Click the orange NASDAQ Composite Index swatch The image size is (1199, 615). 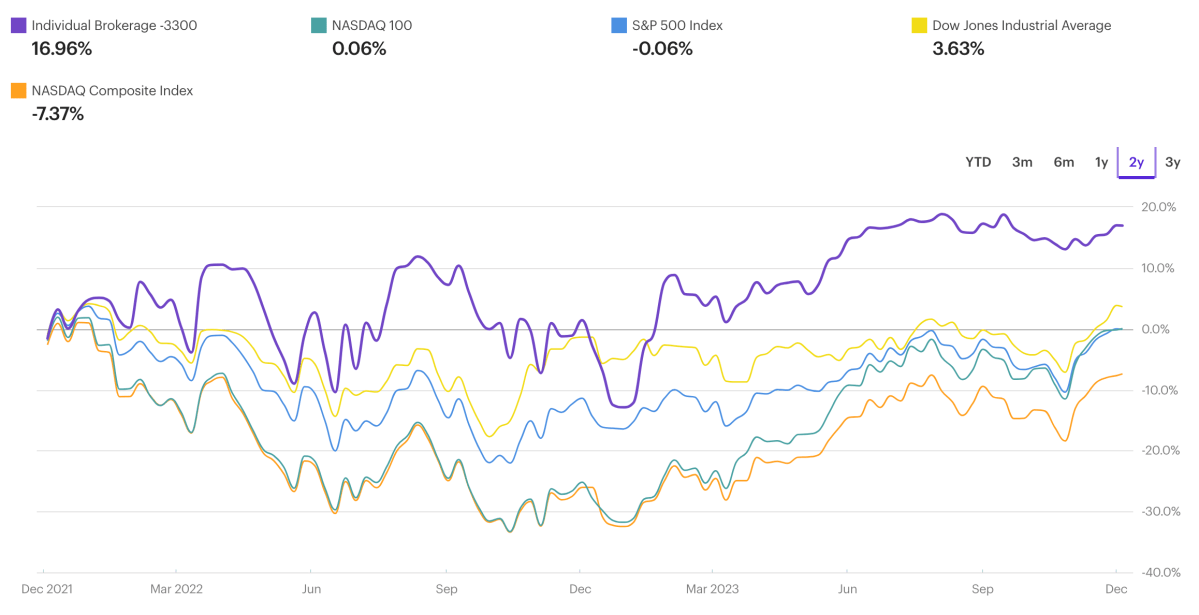(x=18, y=90)
